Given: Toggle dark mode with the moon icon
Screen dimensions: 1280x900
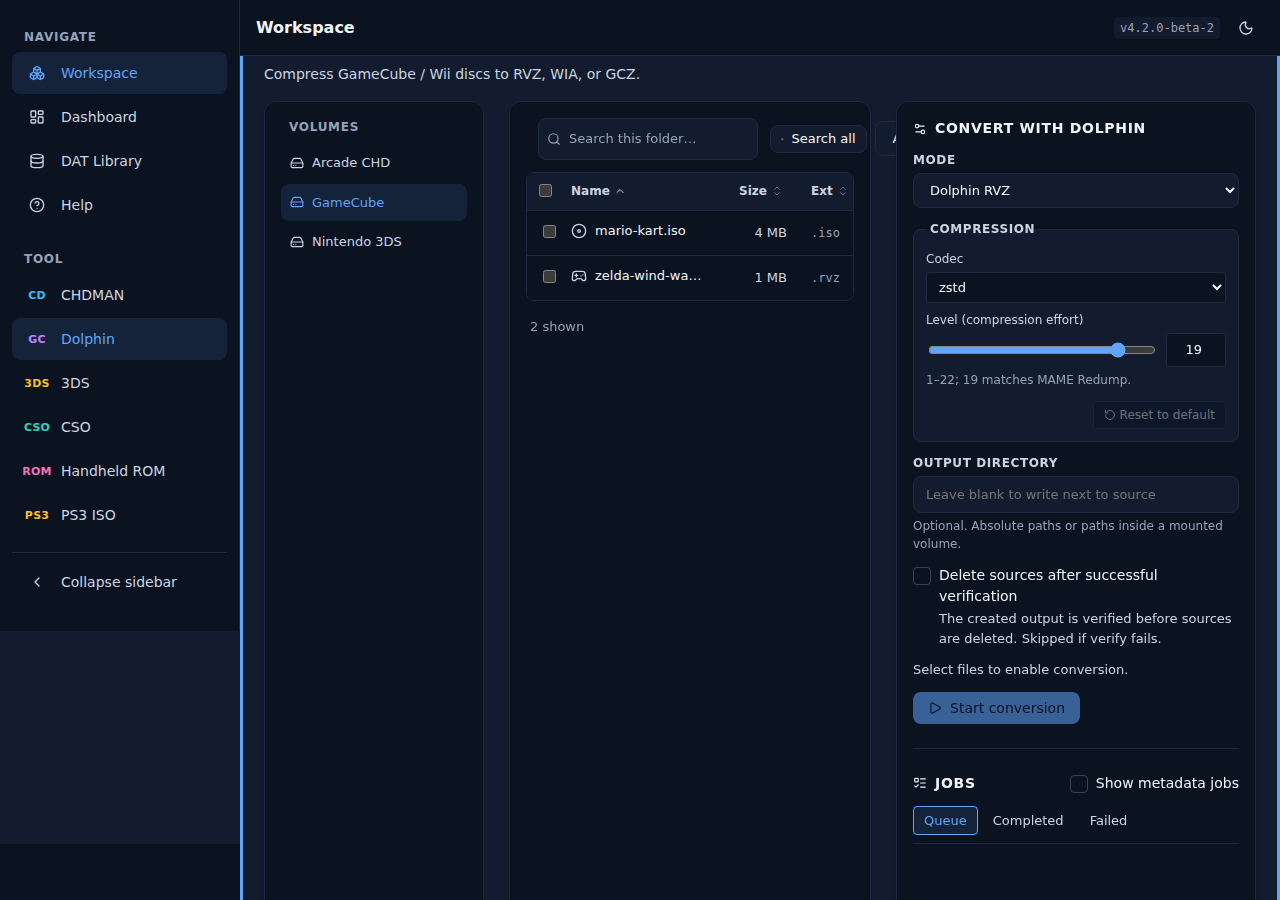Looking at the screenshot, I should click(x=1246, y=28).
